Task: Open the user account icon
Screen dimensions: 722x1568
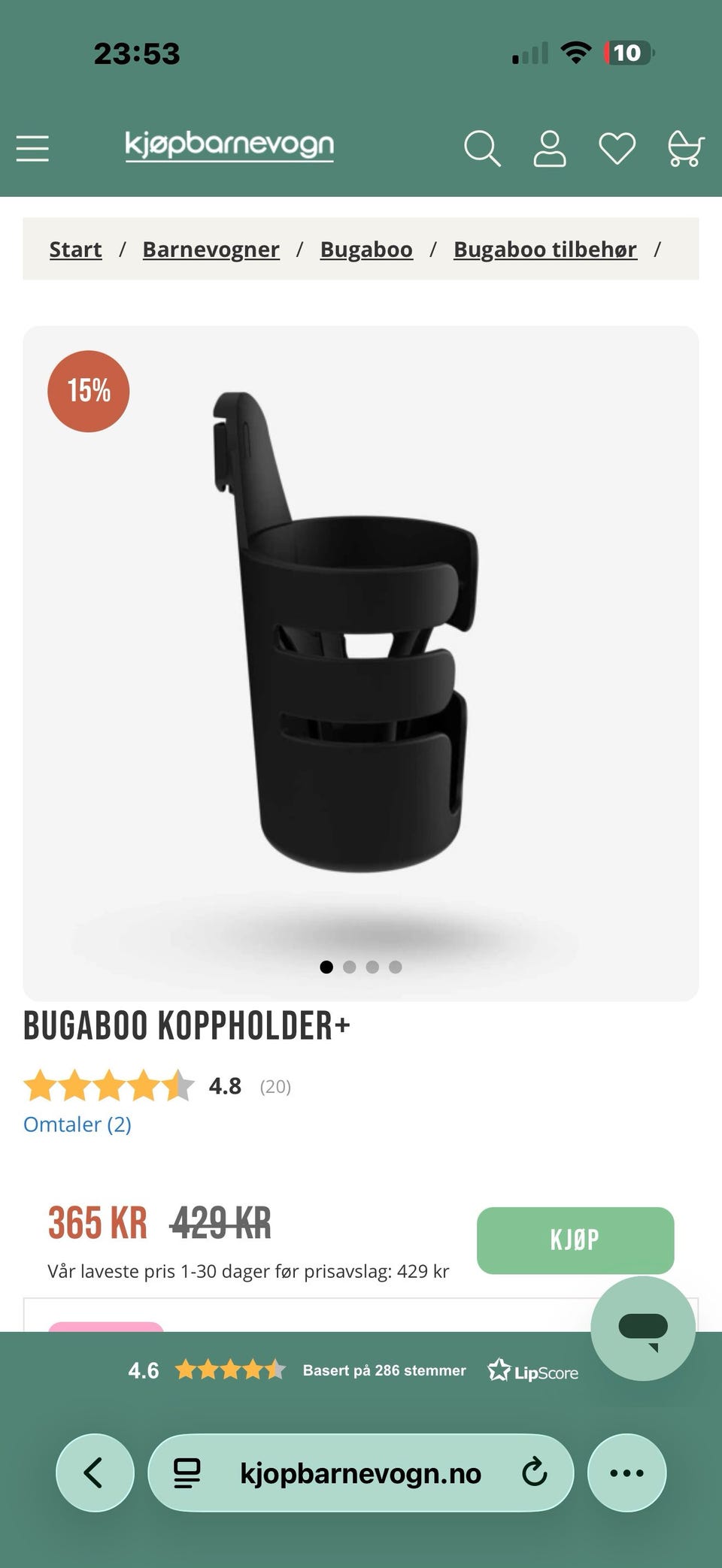Action: coord(550,148)
